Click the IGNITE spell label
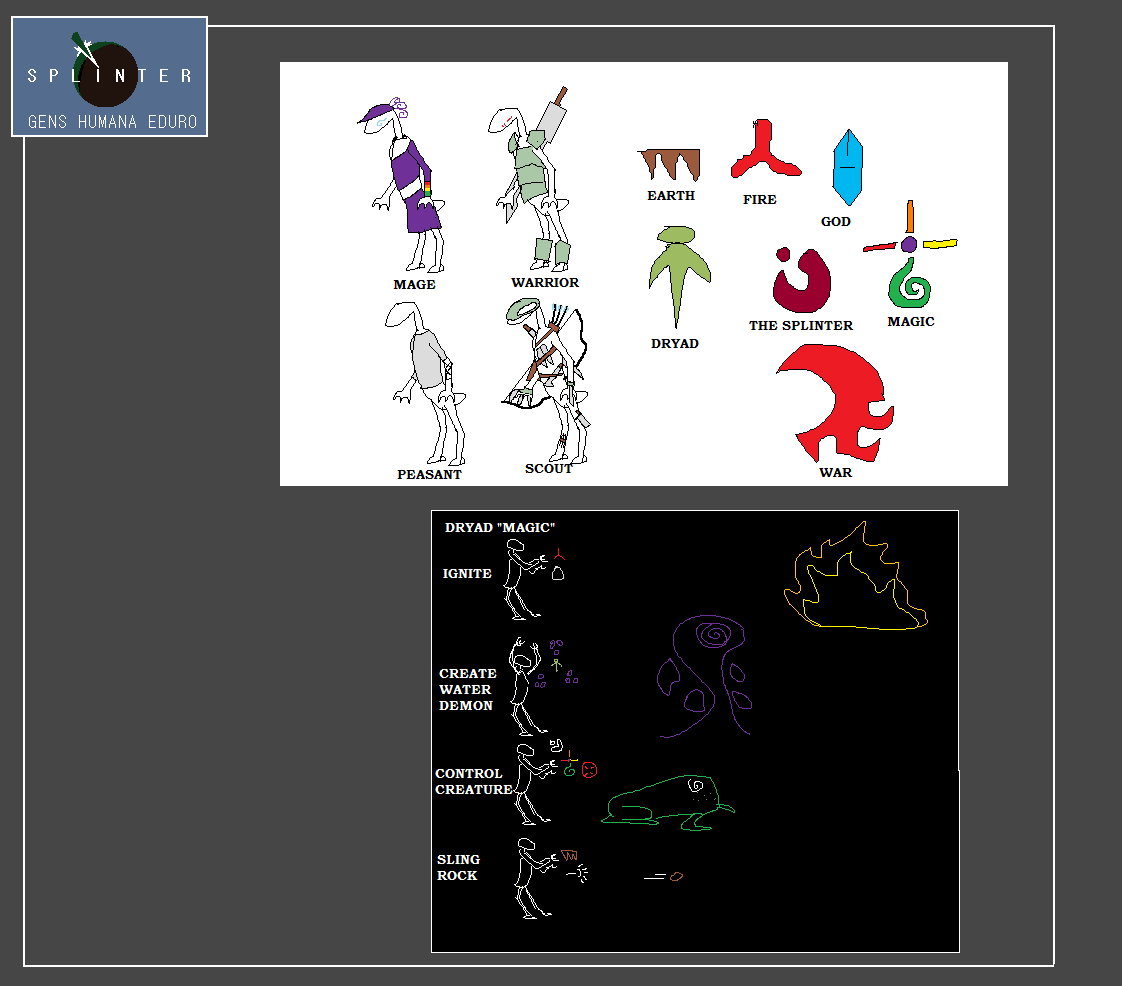Image resolution: width=1122 pixels, height=986 pixels. click(x=467, y=574)
